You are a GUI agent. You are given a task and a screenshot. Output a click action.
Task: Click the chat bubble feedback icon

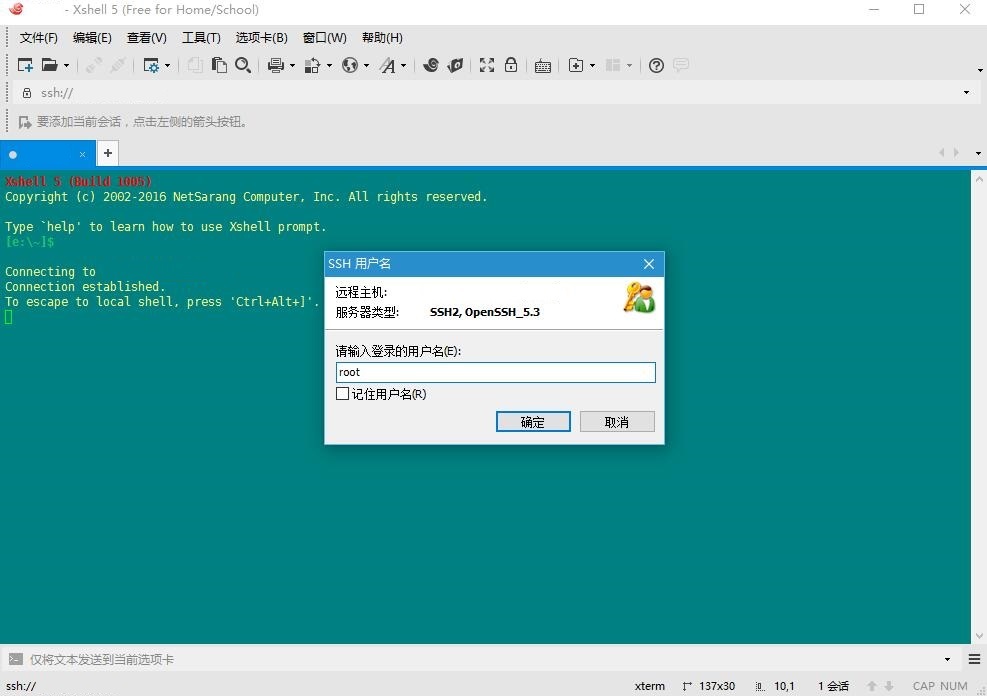[x=680, y=65]
